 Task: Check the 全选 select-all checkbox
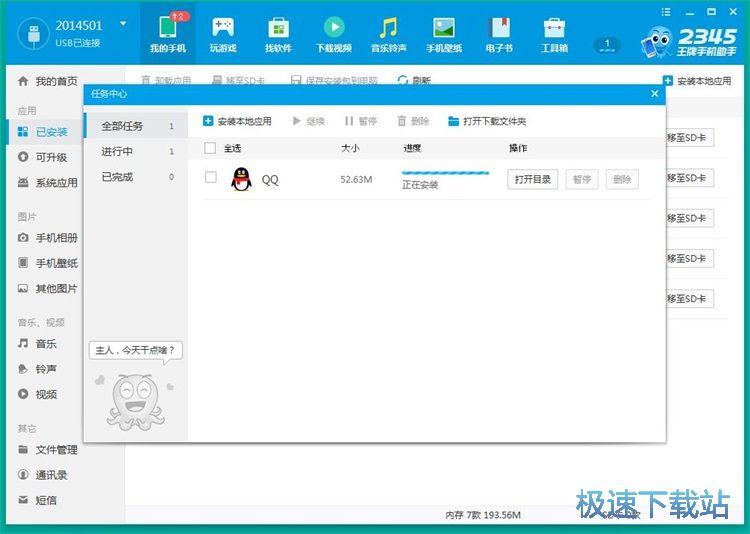click(x=210, y=148)
